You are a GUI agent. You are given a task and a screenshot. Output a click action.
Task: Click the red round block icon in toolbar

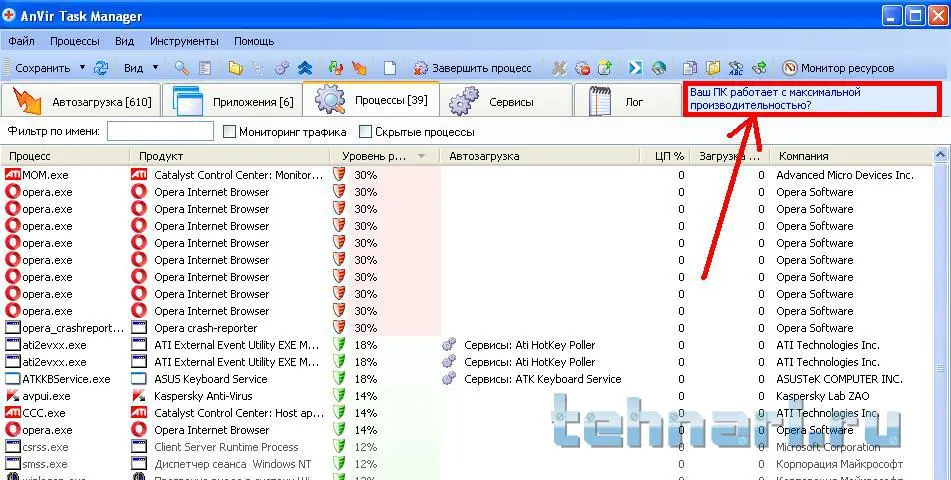pos(582,68)
